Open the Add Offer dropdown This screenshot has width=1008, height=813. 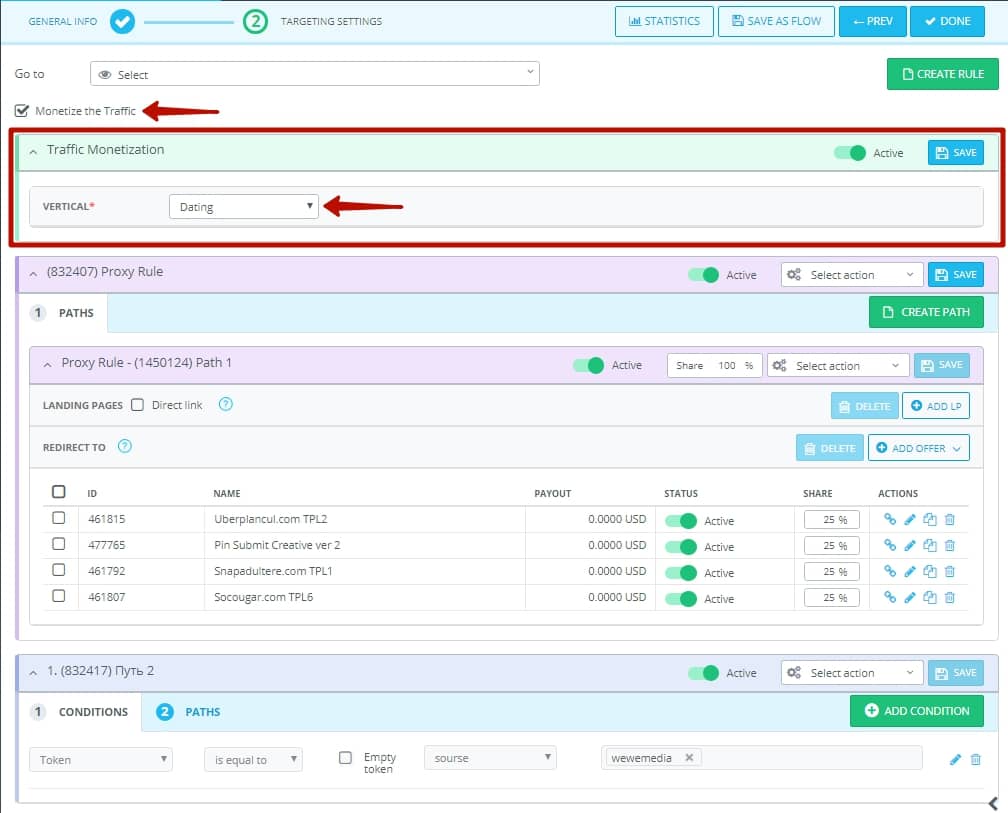(919, 448)
